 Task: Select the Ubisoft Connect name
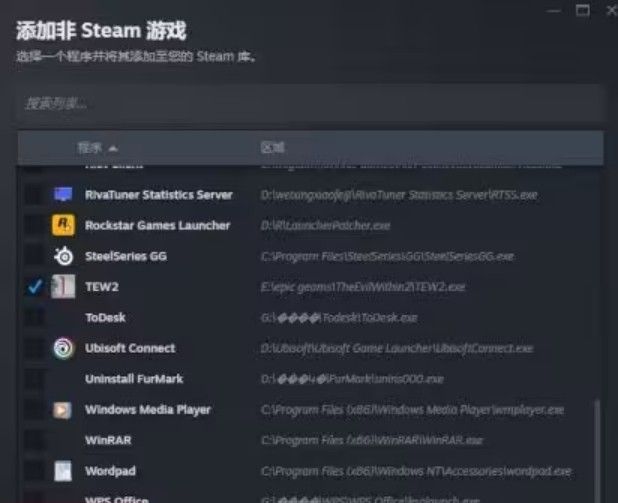click(130, 348)
